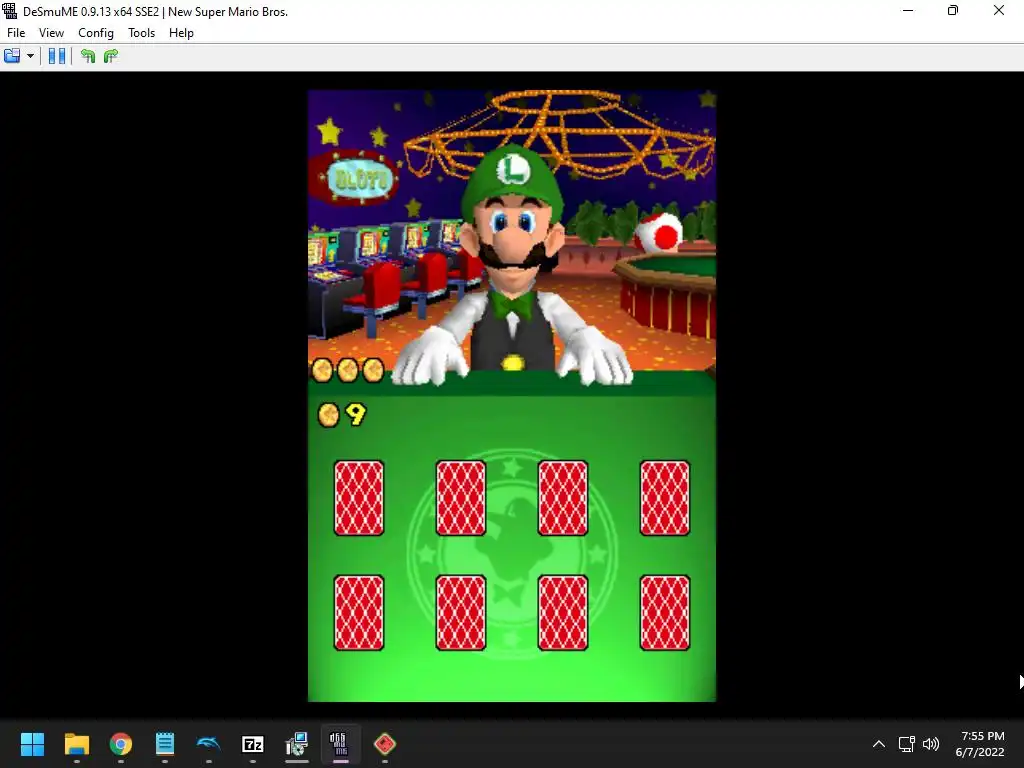Close the DeSmuME window

coord(999,10)
